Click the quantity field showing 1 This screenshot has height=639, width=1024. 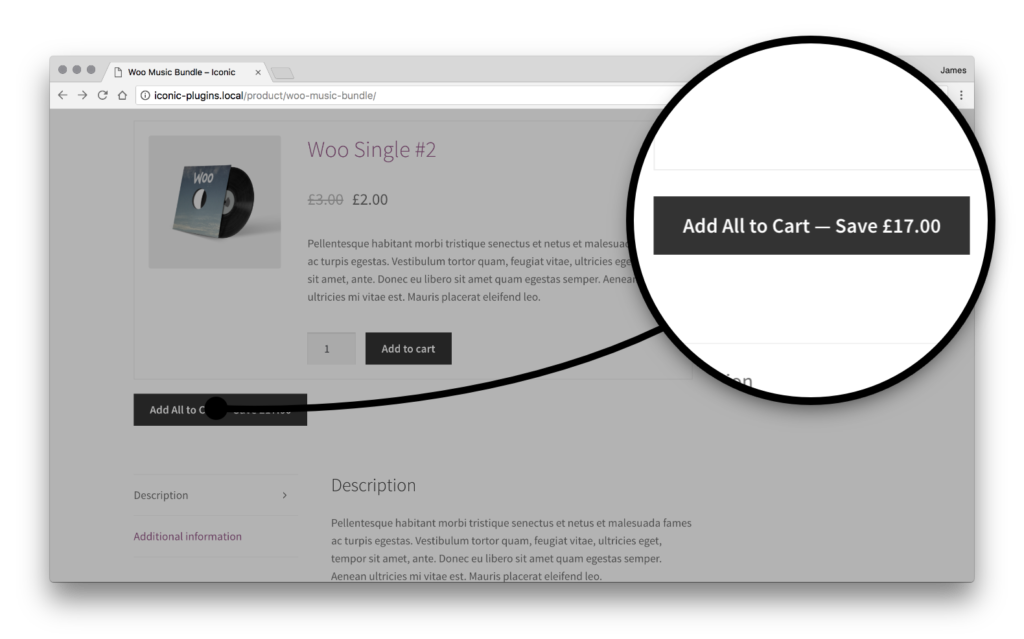pos(331,348)
